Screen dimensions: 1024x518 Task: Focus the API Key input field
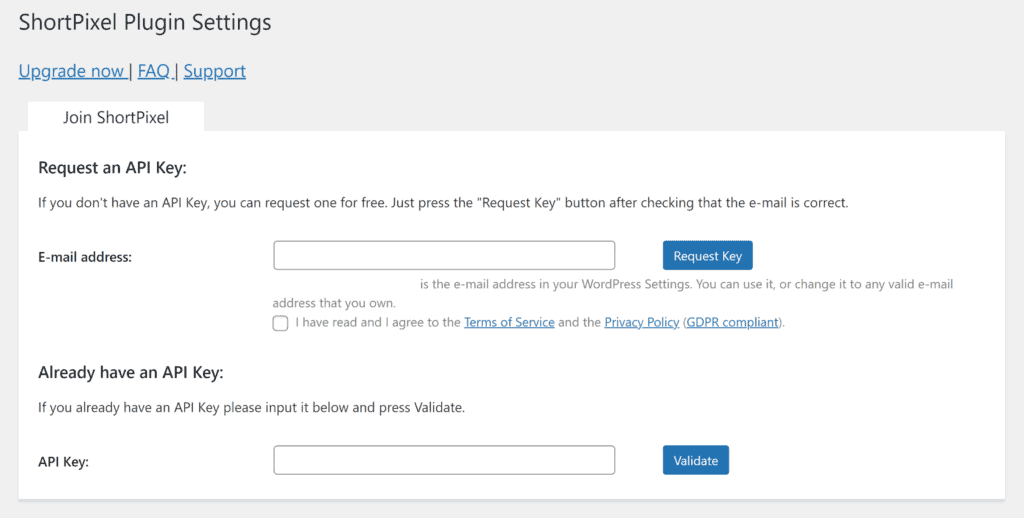444,460
